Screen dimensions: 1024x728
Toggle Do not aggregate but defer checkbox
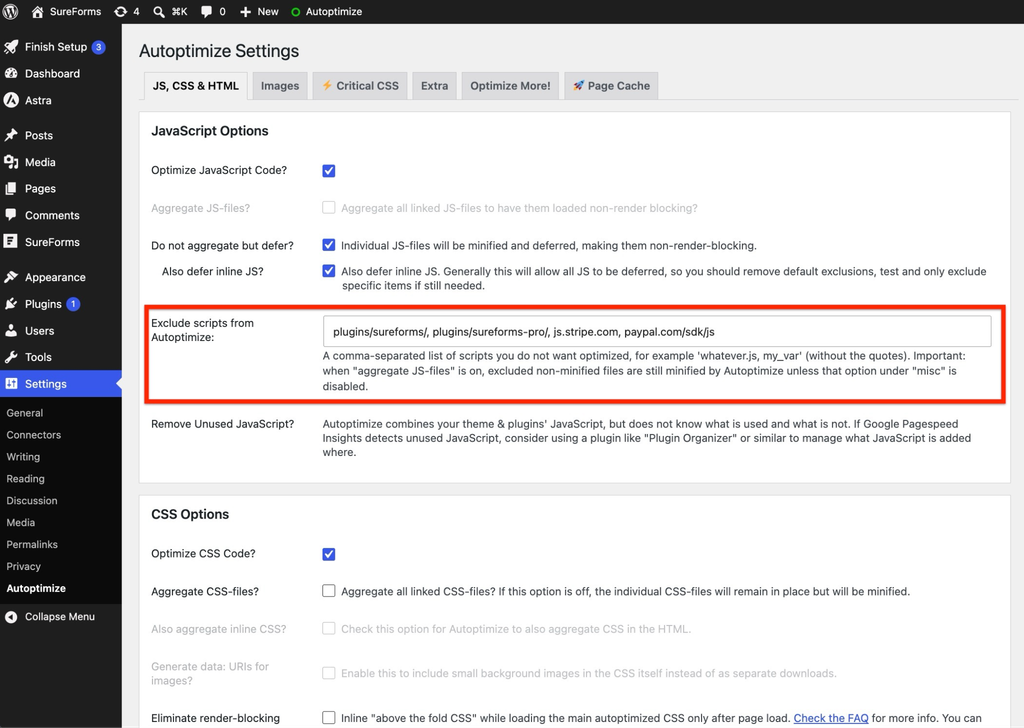tap(328, 245)
